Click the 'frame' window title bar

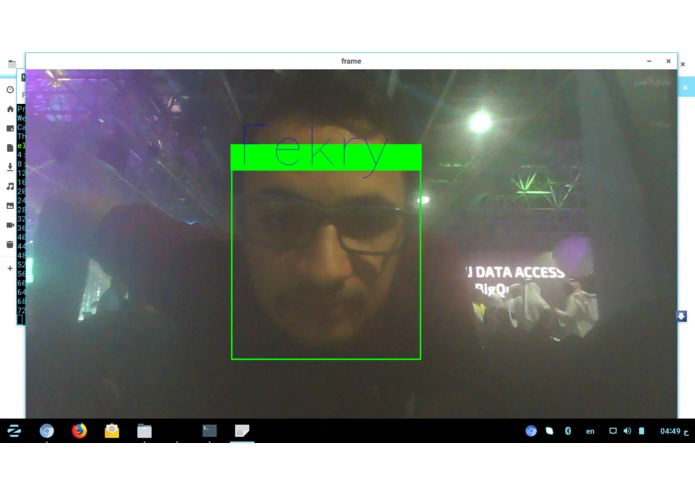click(351, 61)
